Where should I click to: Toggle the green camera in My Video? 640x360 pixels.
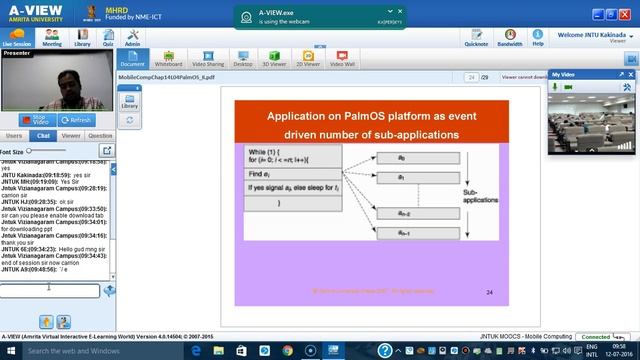[x=568, y=87]
